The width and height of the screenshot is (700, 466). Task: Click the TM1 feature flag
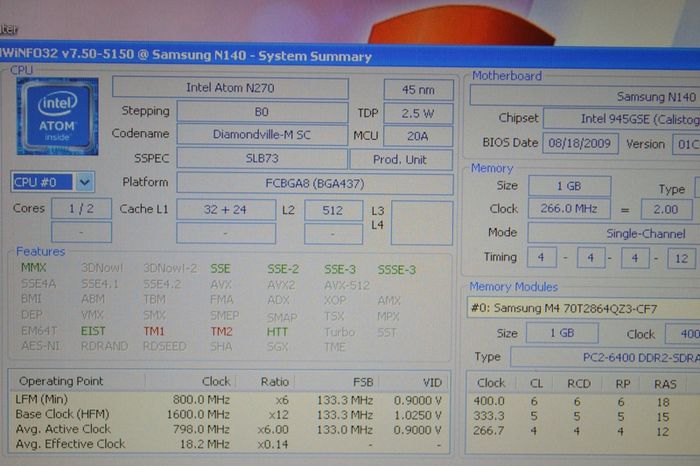pyautogui.click(x=154, y=331)
